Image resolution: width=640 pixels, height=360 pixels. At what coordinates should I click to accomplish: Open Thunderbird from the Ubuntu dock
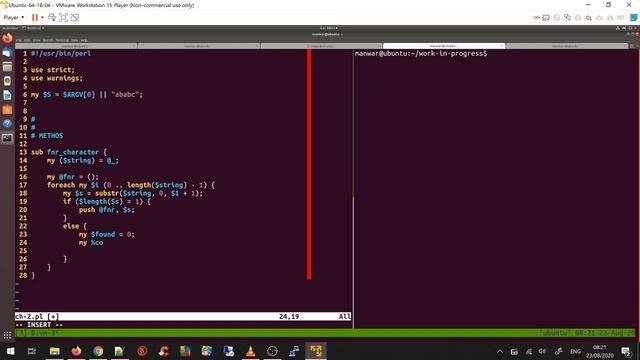tap(7, 53)
